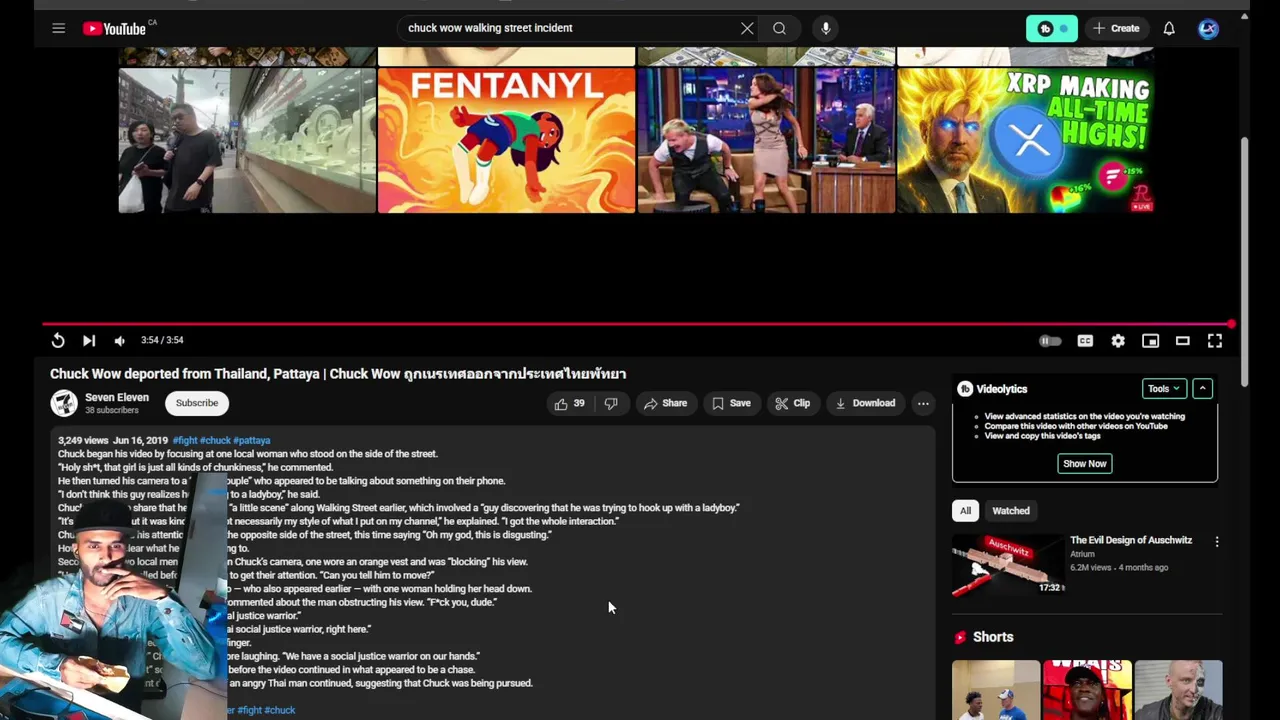Open options for the Auschwitz video

(1217, 542)
